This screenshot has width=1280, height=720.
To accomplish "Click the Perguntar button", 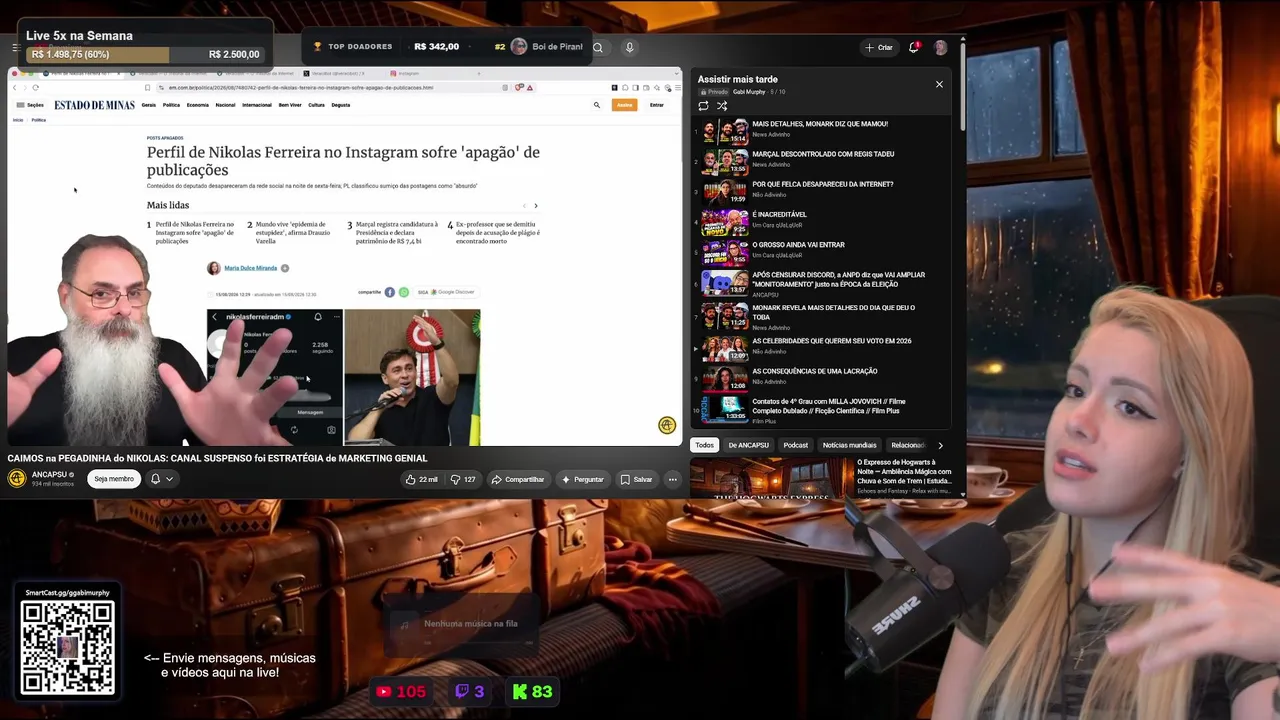I will (x=583, y=479).
